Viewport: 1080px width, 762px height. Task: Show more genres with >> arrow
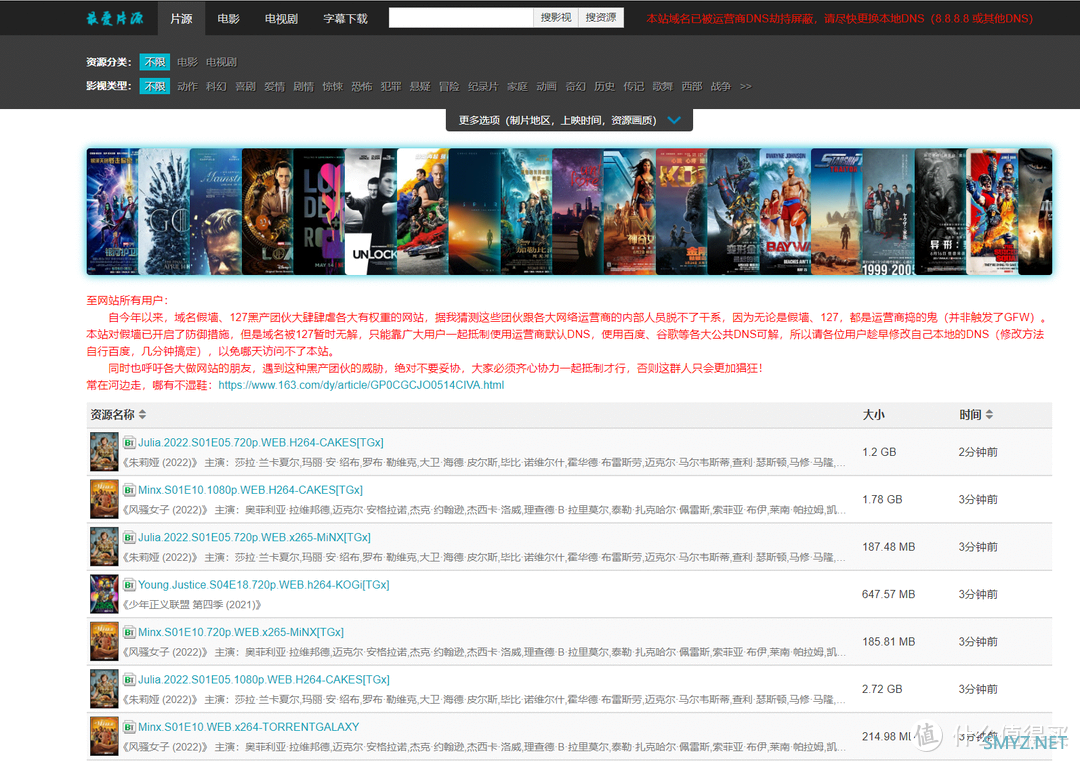click(746, 86)
